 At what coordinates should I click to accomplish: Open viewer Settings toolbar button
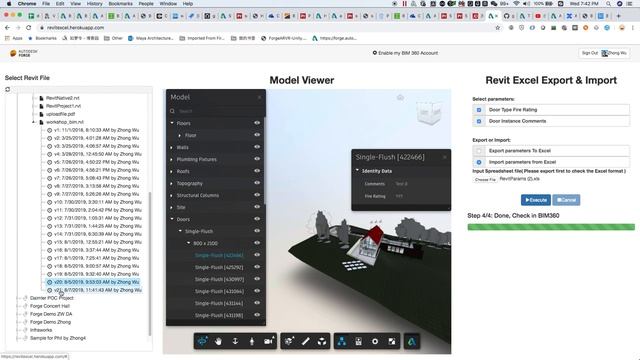pos(375,341)
